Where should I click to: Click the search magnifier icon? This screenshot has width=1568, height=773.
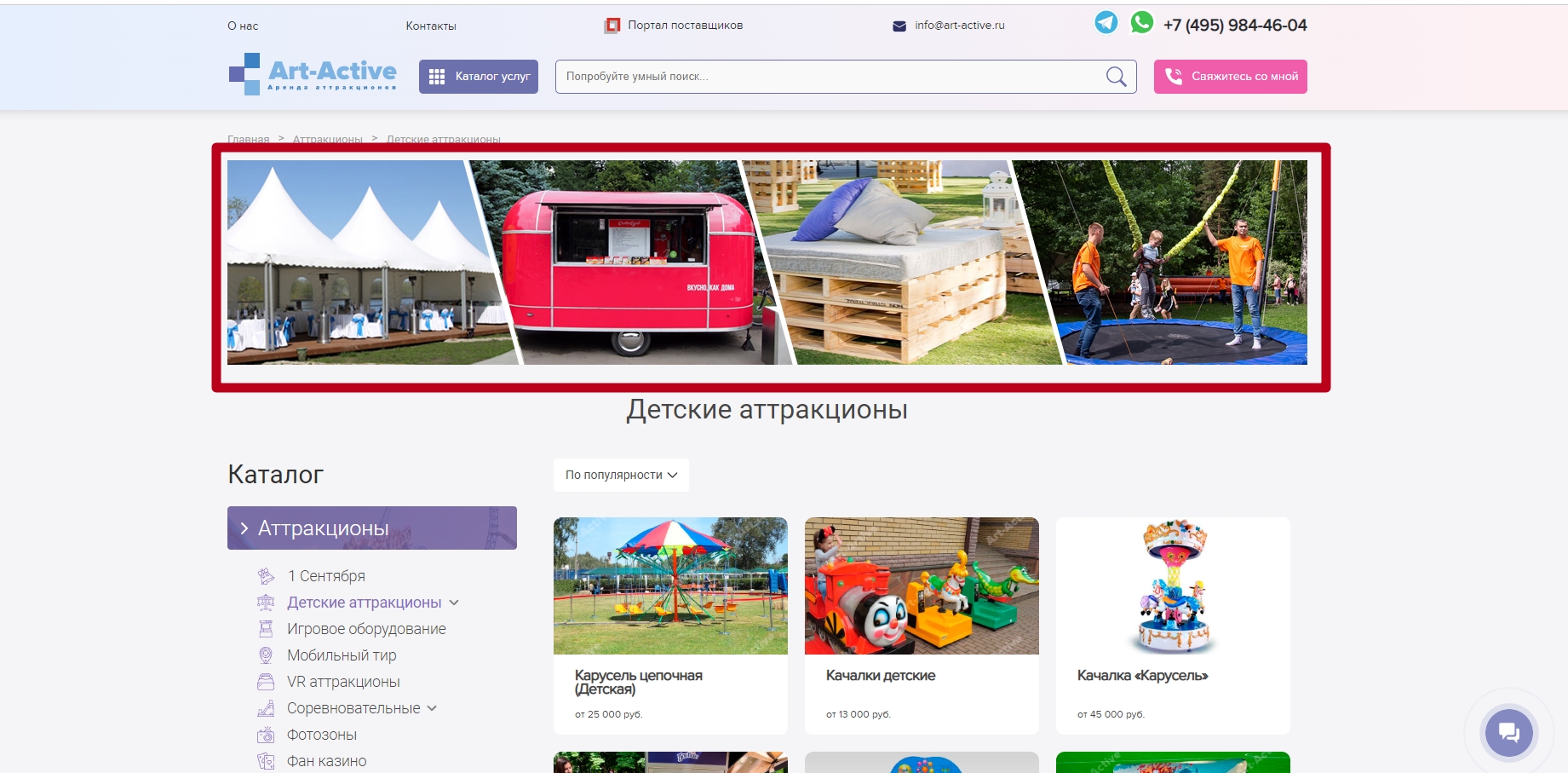point(1116,77)
